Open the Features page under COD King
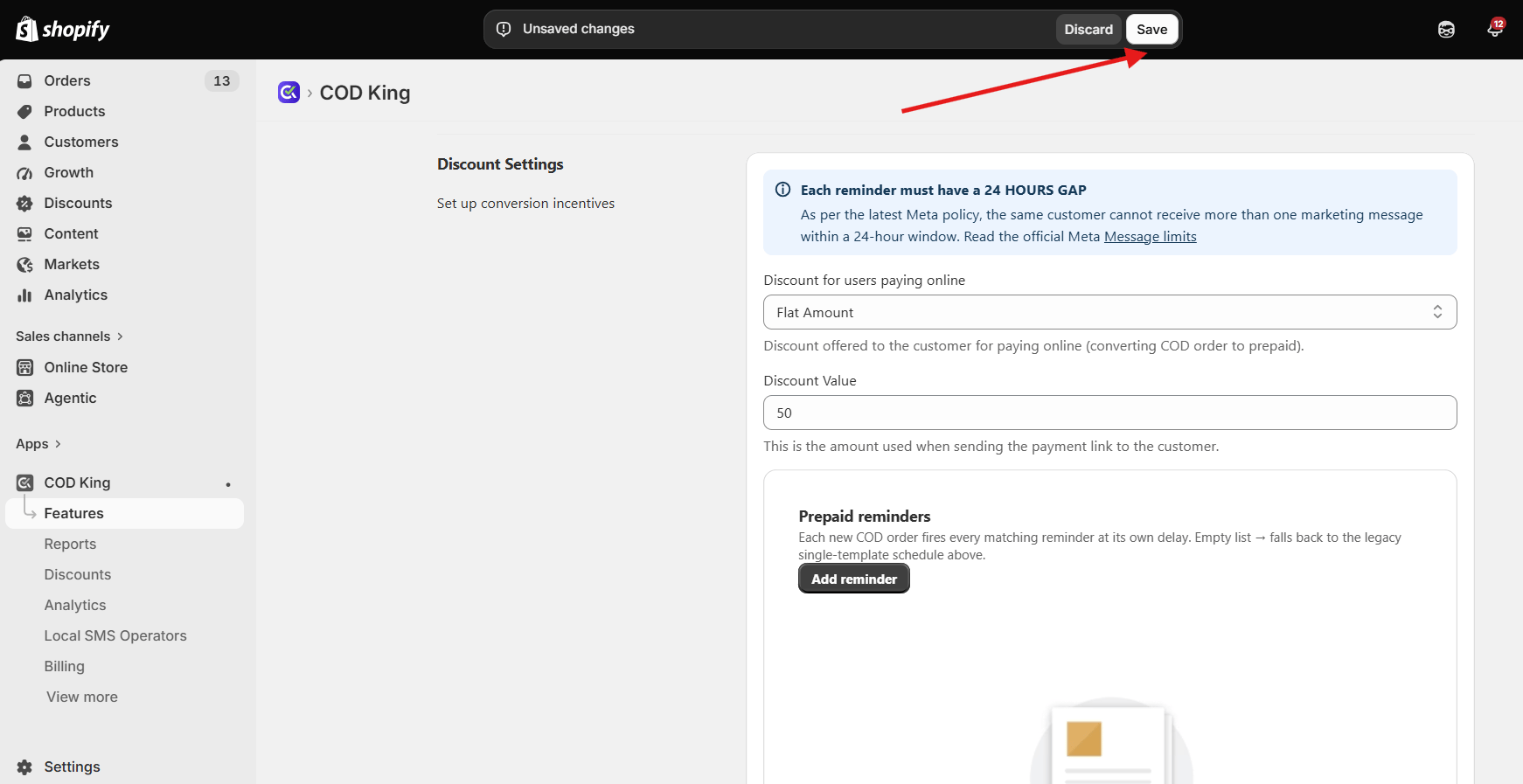Viewport: 1523px width, 784px height. point(125,513)
